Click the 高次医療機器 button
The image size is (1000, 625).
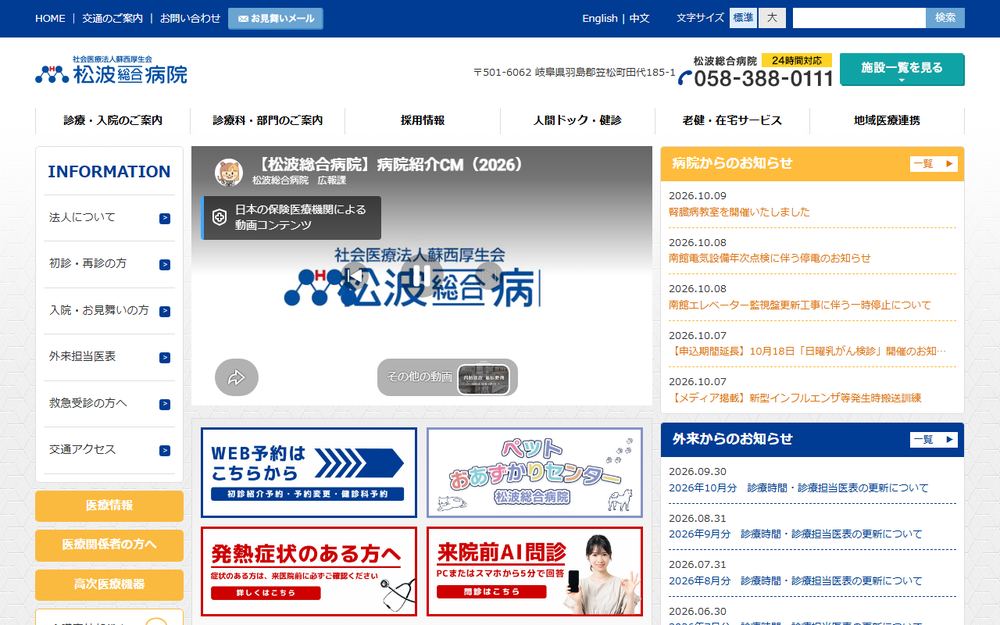coord(109,585)
